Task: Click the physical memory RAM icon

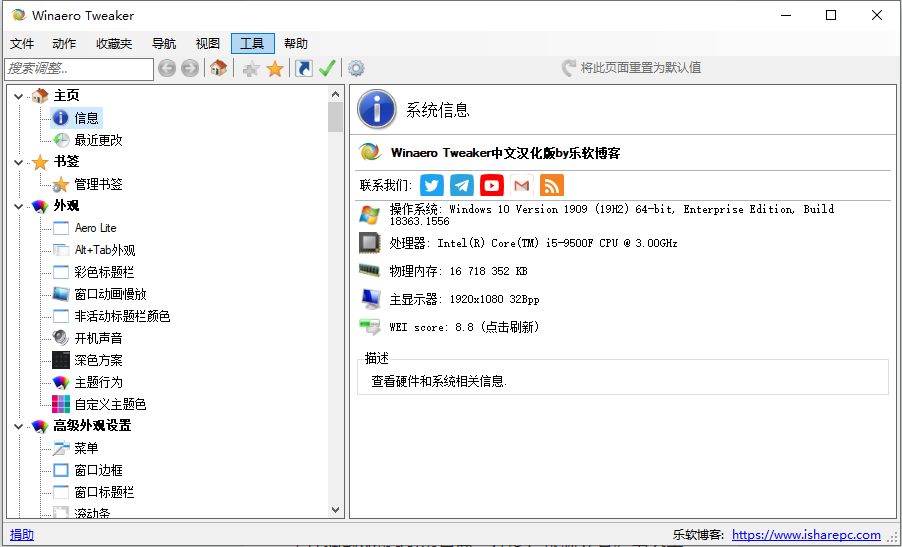Action: point(370,270)
